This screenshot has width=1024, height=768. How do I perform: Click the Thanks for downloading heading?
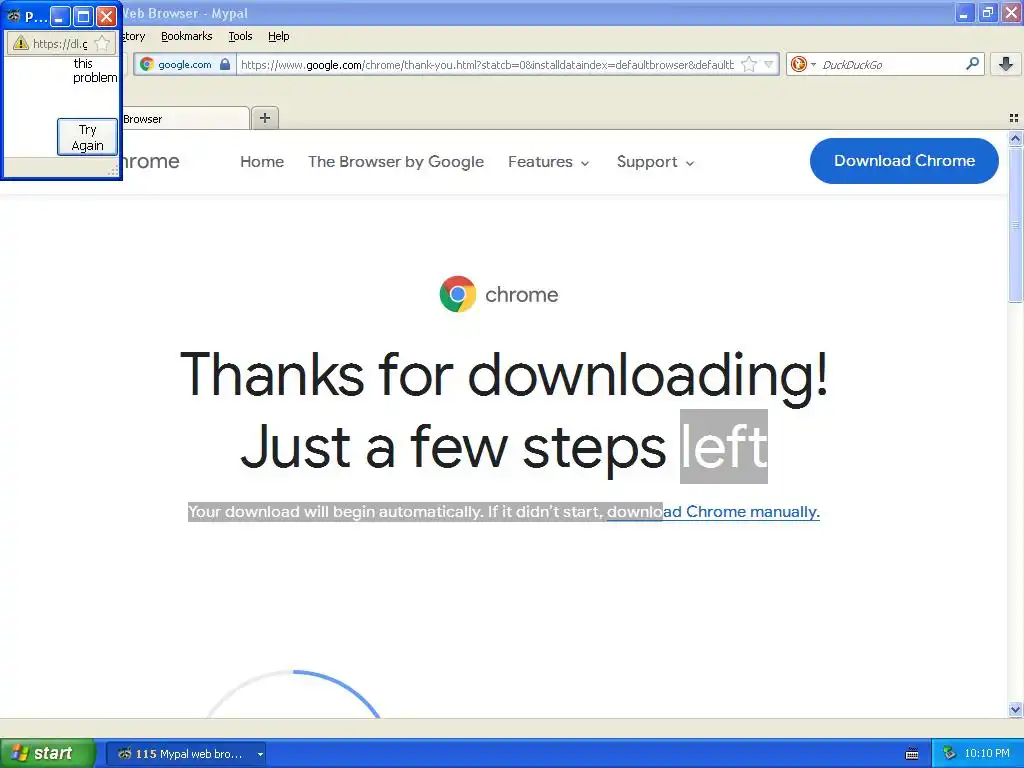point(504,374)
